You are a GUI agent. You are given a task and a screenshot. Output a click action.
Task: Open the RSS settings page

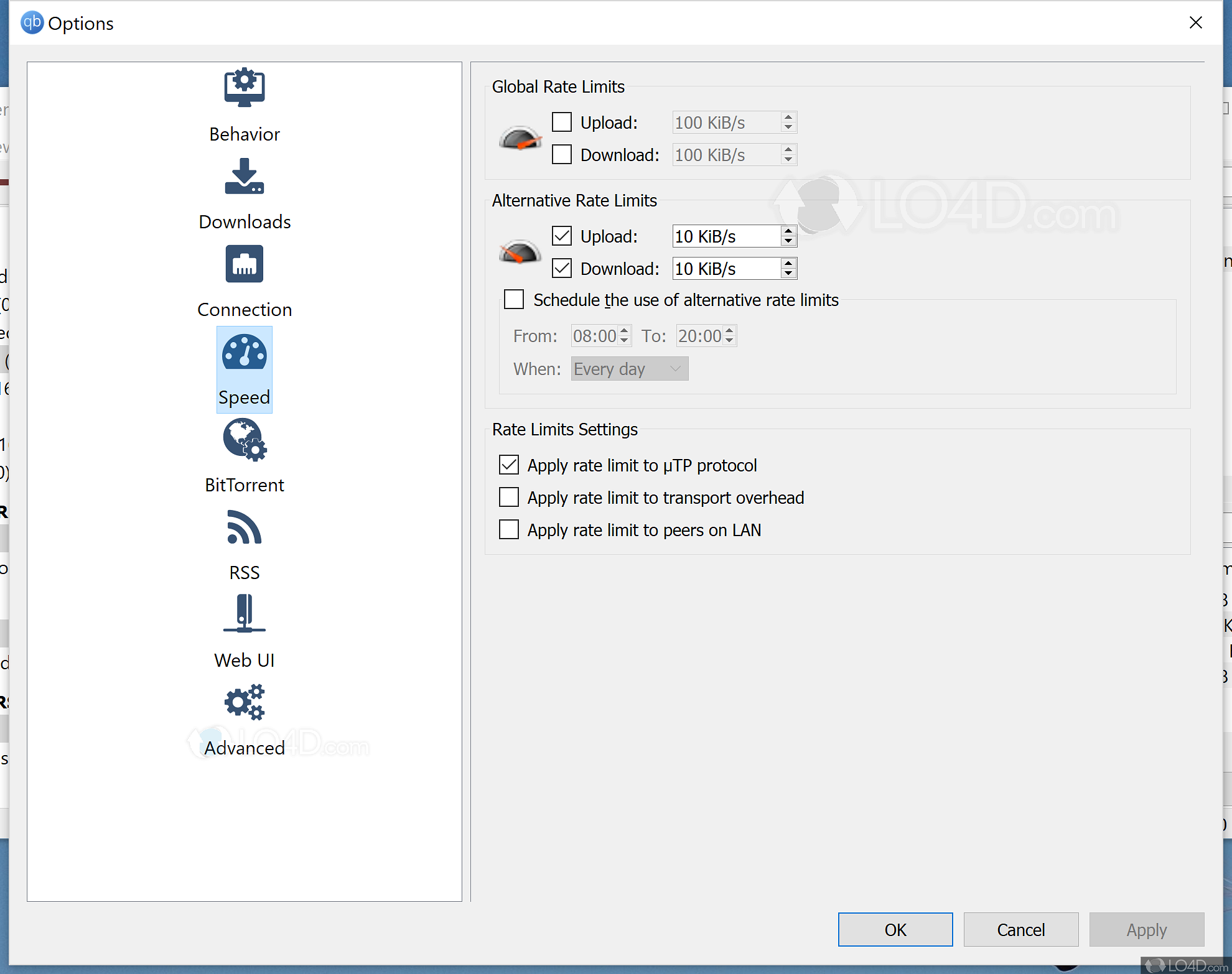coord(244,527)
